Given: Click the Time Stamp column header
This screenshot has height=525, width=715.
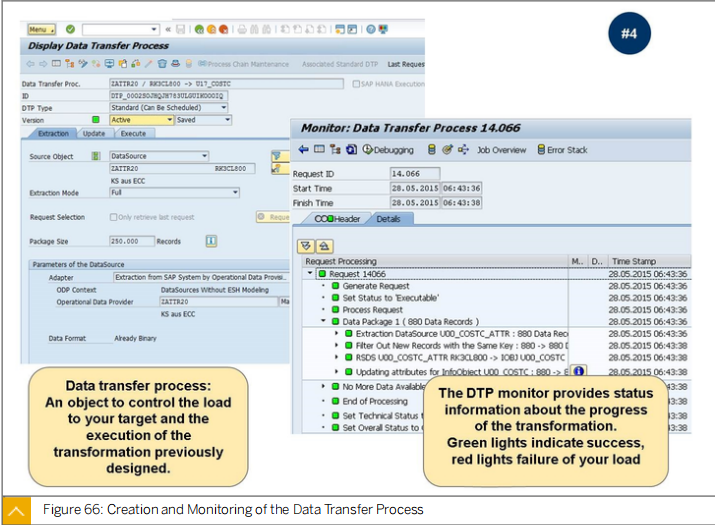Looking at the screenshot, I should click(650, 261).
